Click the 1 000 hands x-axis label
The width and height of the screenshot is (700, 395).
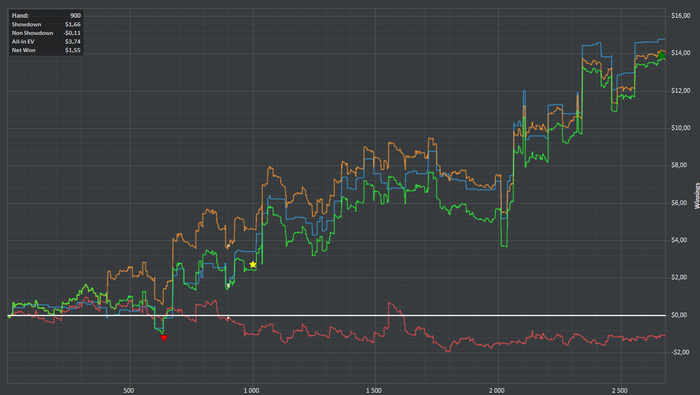coord(251,391)
